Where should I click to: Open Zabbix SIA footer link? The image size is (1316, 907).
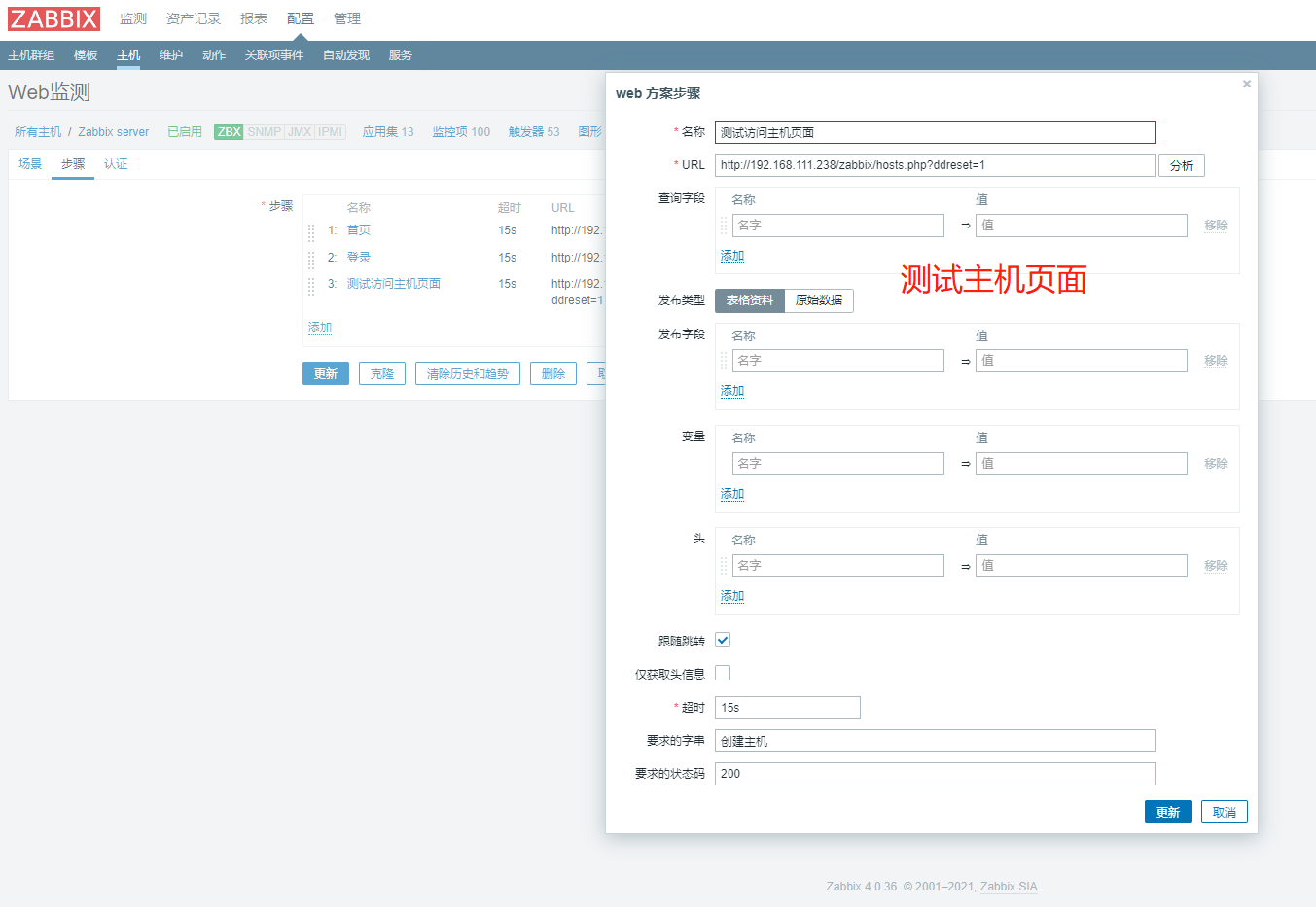pyautogui.click(x=1009, y=887)
